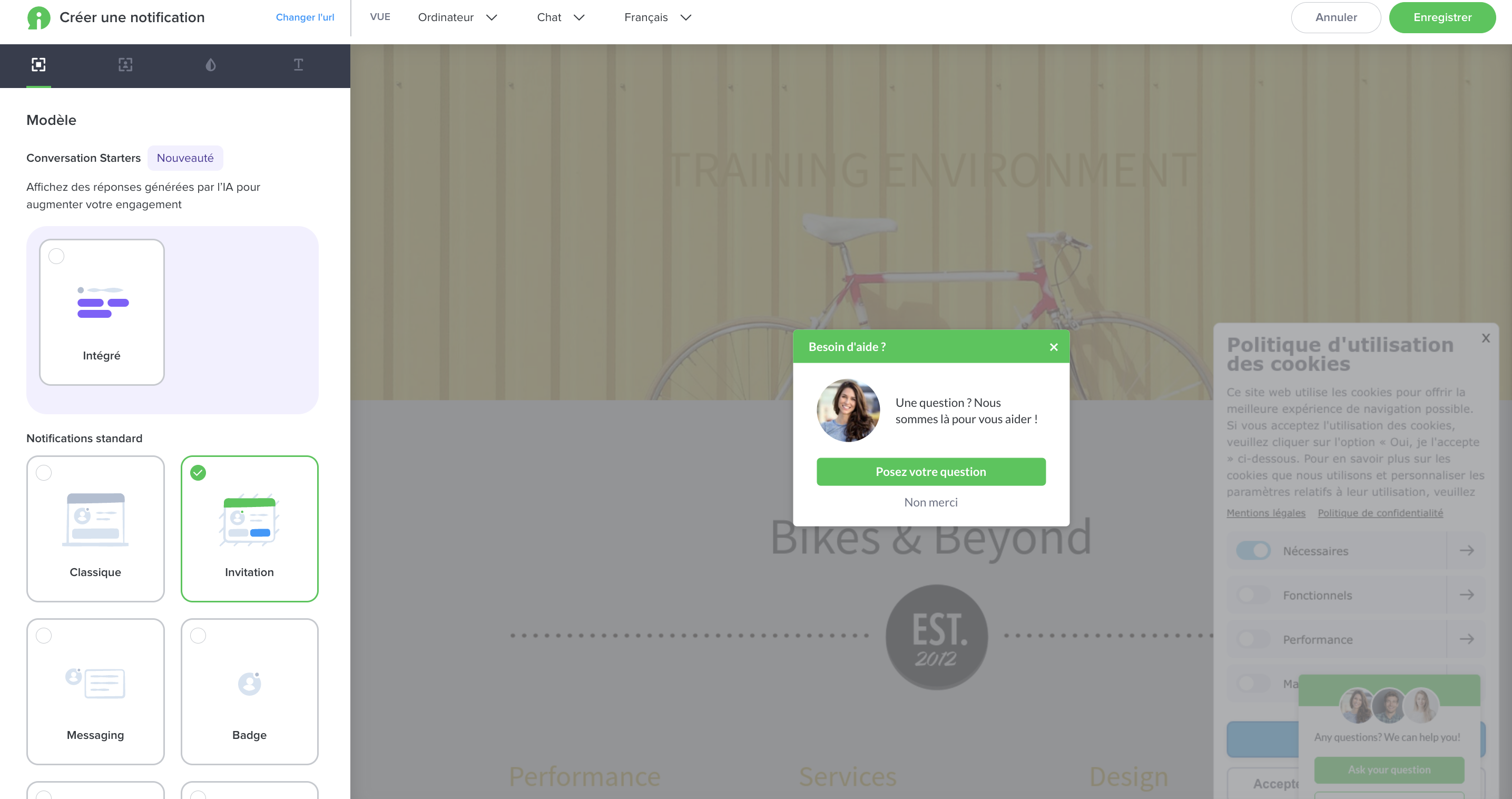Click the Français dropdown chevron
This screenshot has width=1512, height=799.
point(685,17)
